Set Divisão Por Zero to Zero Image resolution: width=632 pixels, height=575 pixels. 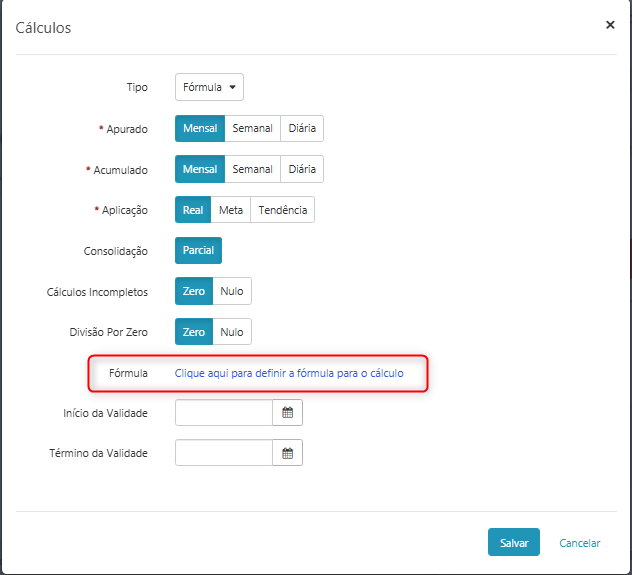pyautogui.click(x=194, y=332)
